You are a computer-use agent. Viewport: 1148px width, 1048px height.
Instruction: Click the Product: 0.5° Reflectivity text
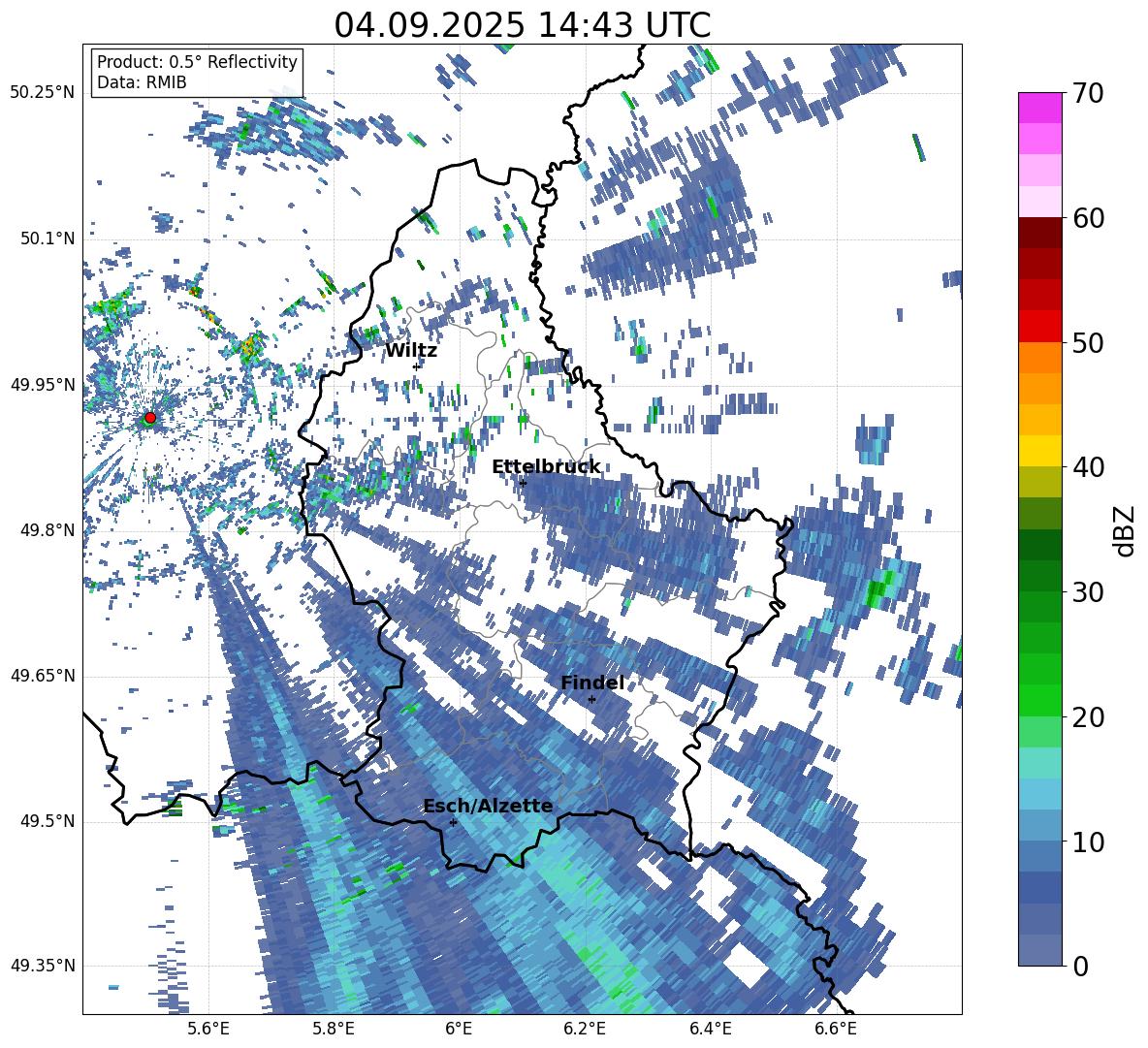pyautogui.click(x=197, y=62)
